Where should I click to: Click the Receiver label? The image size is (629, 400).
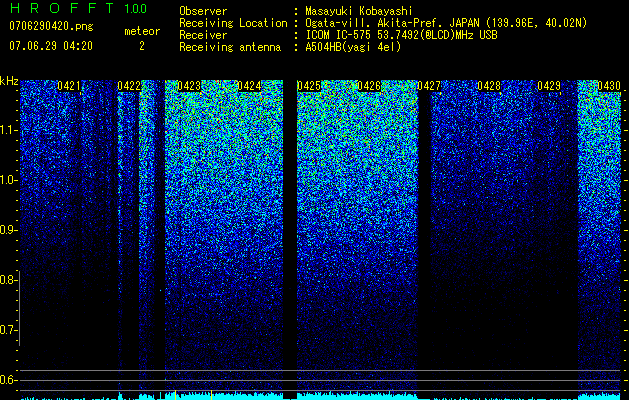203,35
